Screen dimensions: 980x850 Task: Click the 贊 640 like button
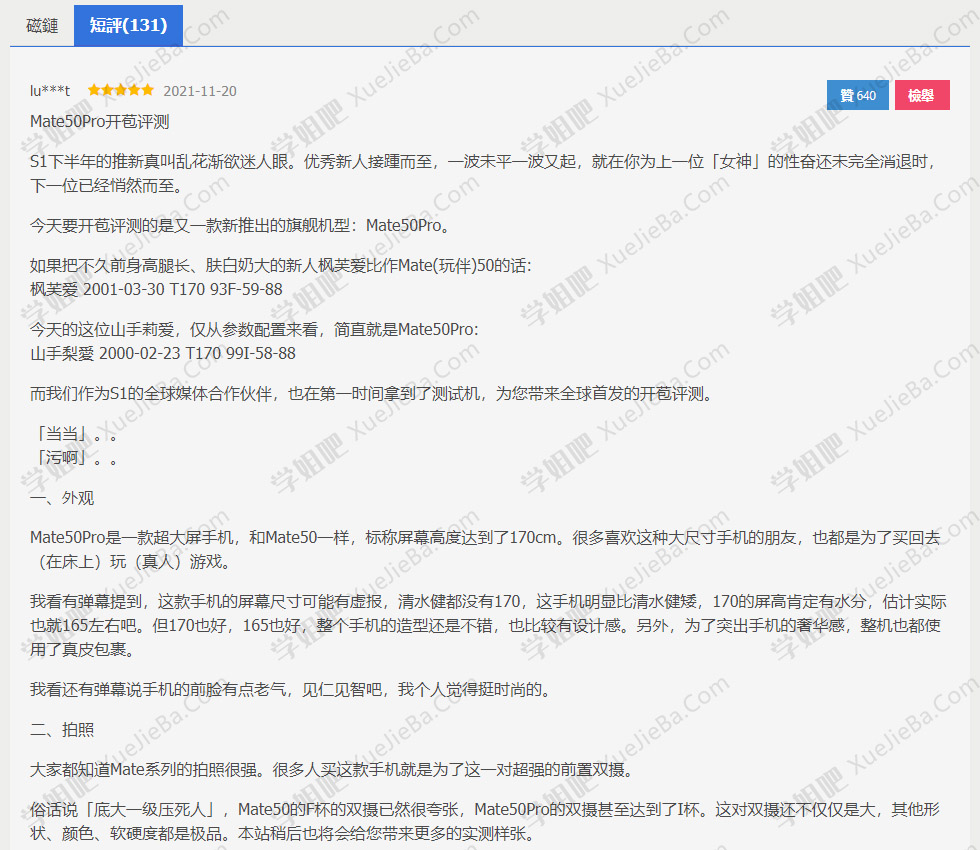[858, 95]
